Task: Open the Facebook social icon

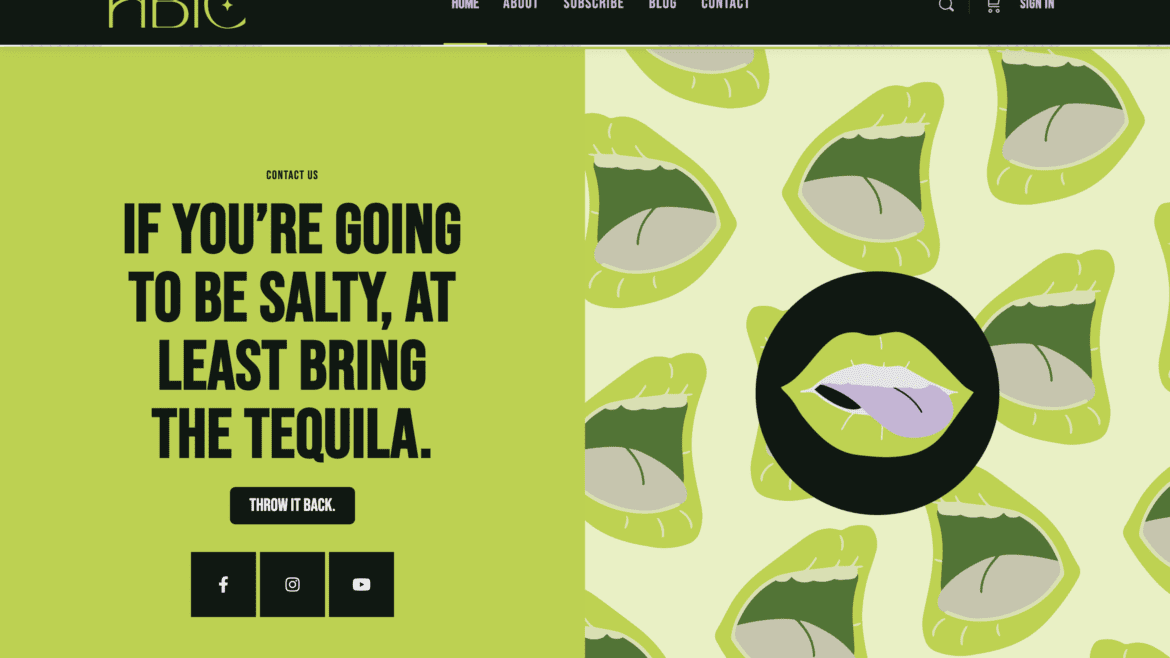Action: click(223, 584)
